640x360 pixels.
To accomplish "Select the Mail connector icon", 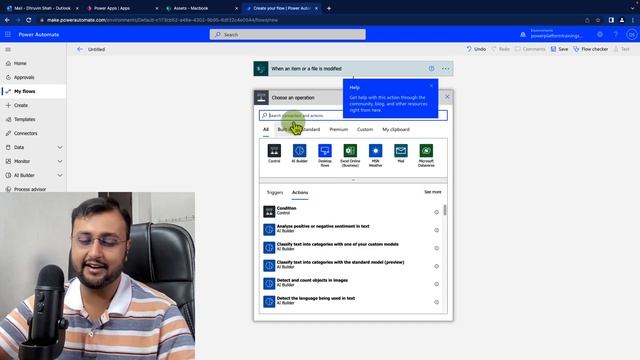I will click(401, 151).
